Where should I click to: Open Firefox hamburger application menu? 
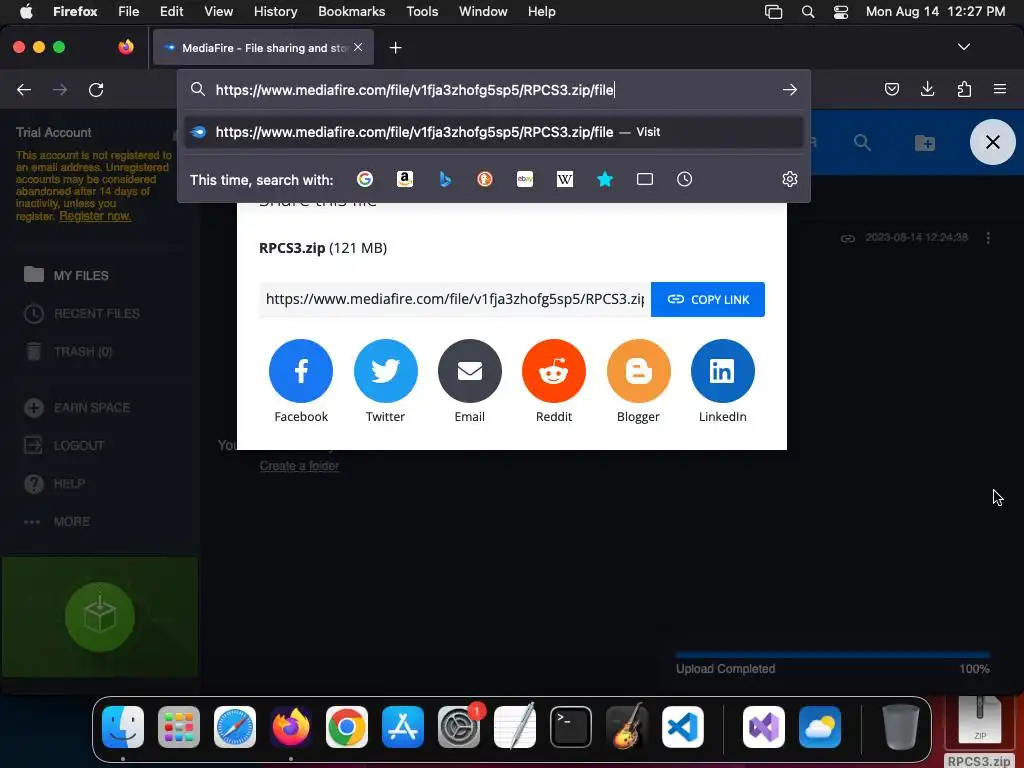tap(1000, 89)
